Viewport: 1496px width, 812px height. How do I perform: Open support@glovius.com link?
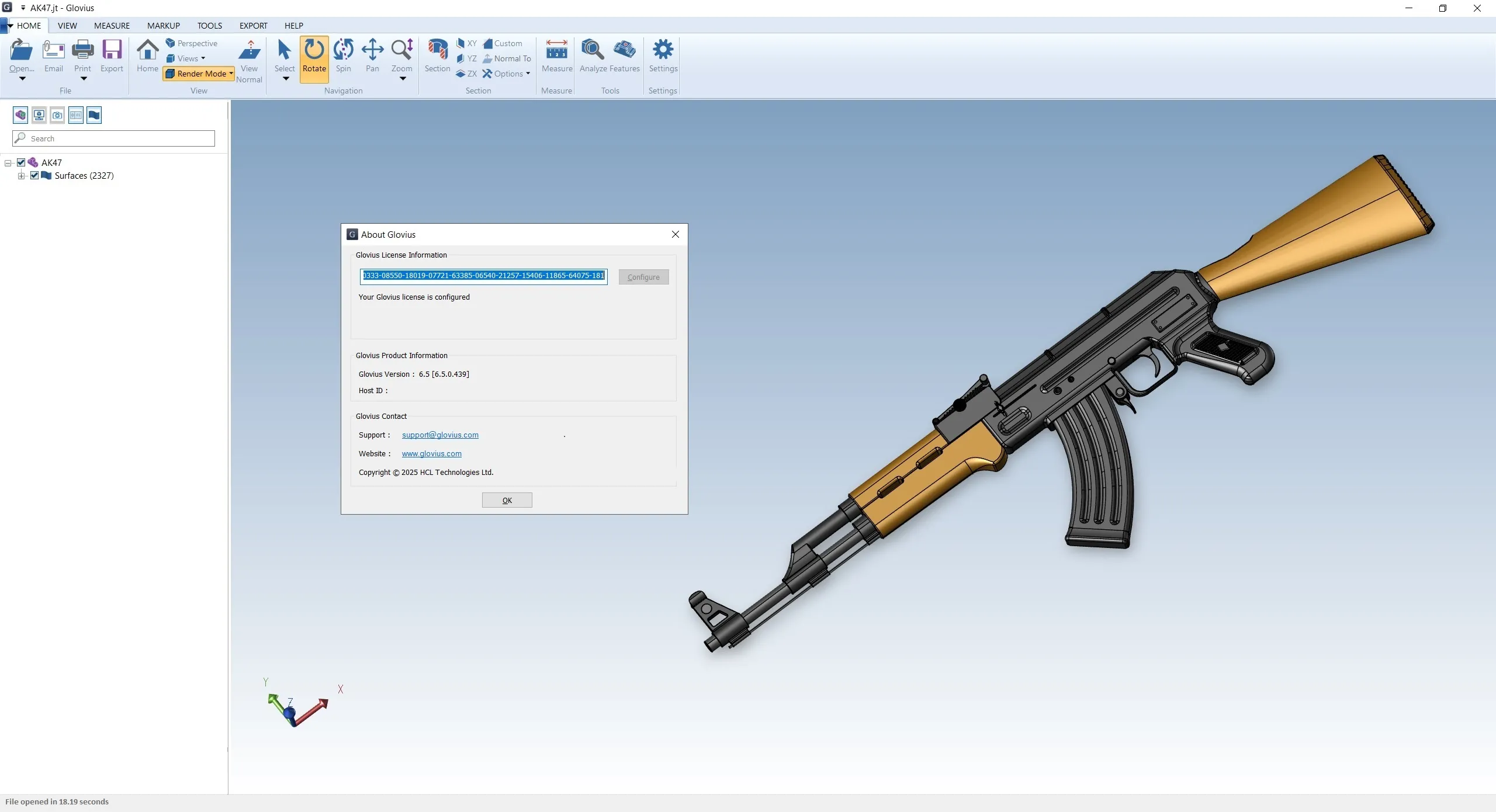point(440,435)
